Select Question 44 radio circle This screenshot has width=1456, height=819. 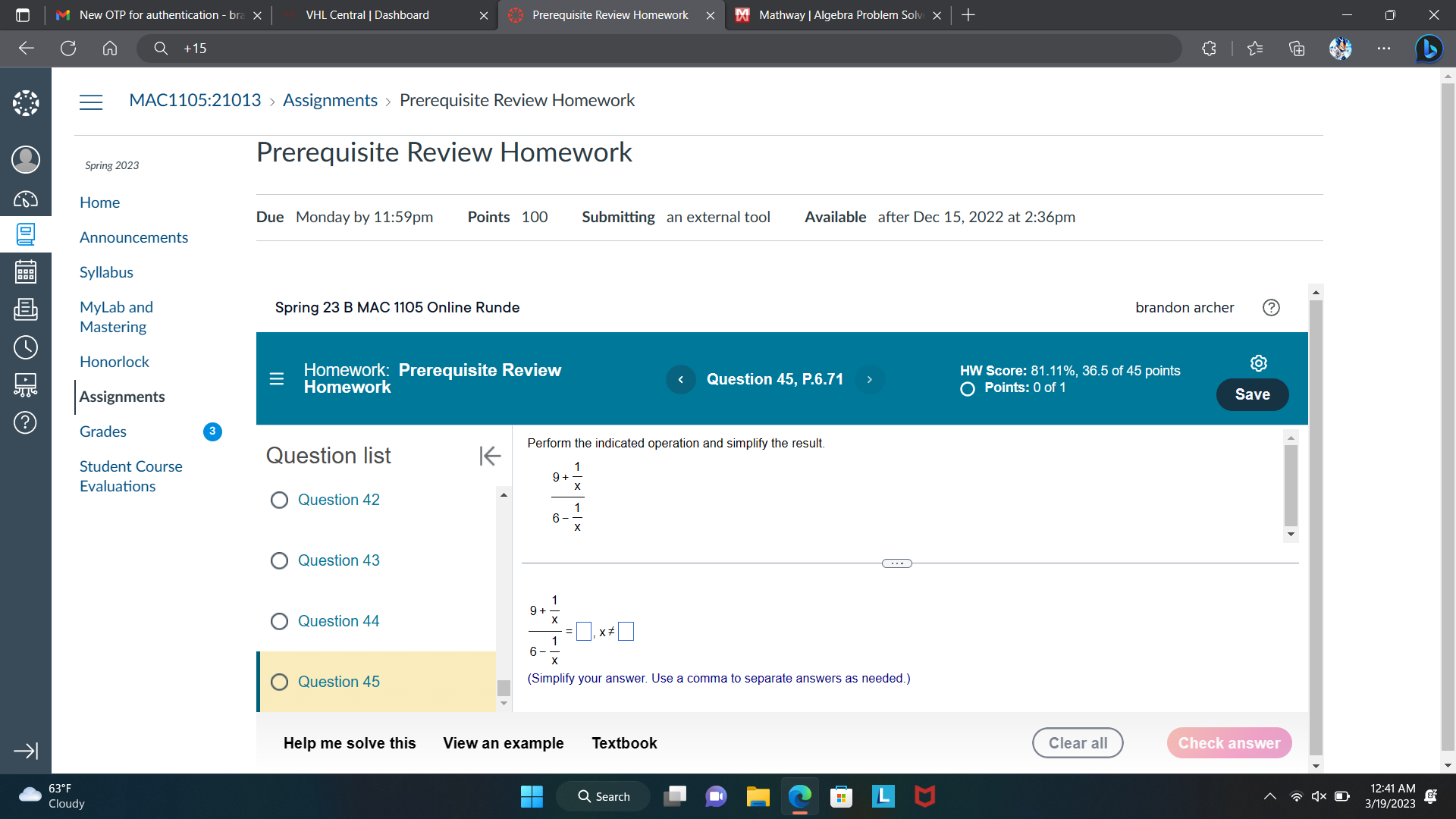279,621
